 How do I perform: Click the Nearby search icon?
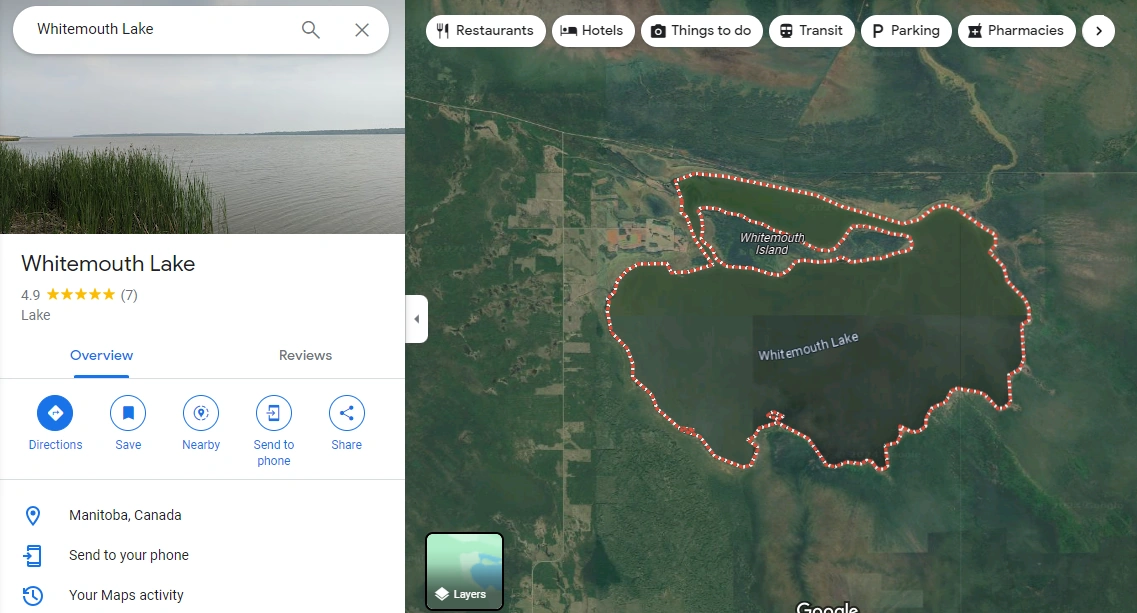(201, 413)
